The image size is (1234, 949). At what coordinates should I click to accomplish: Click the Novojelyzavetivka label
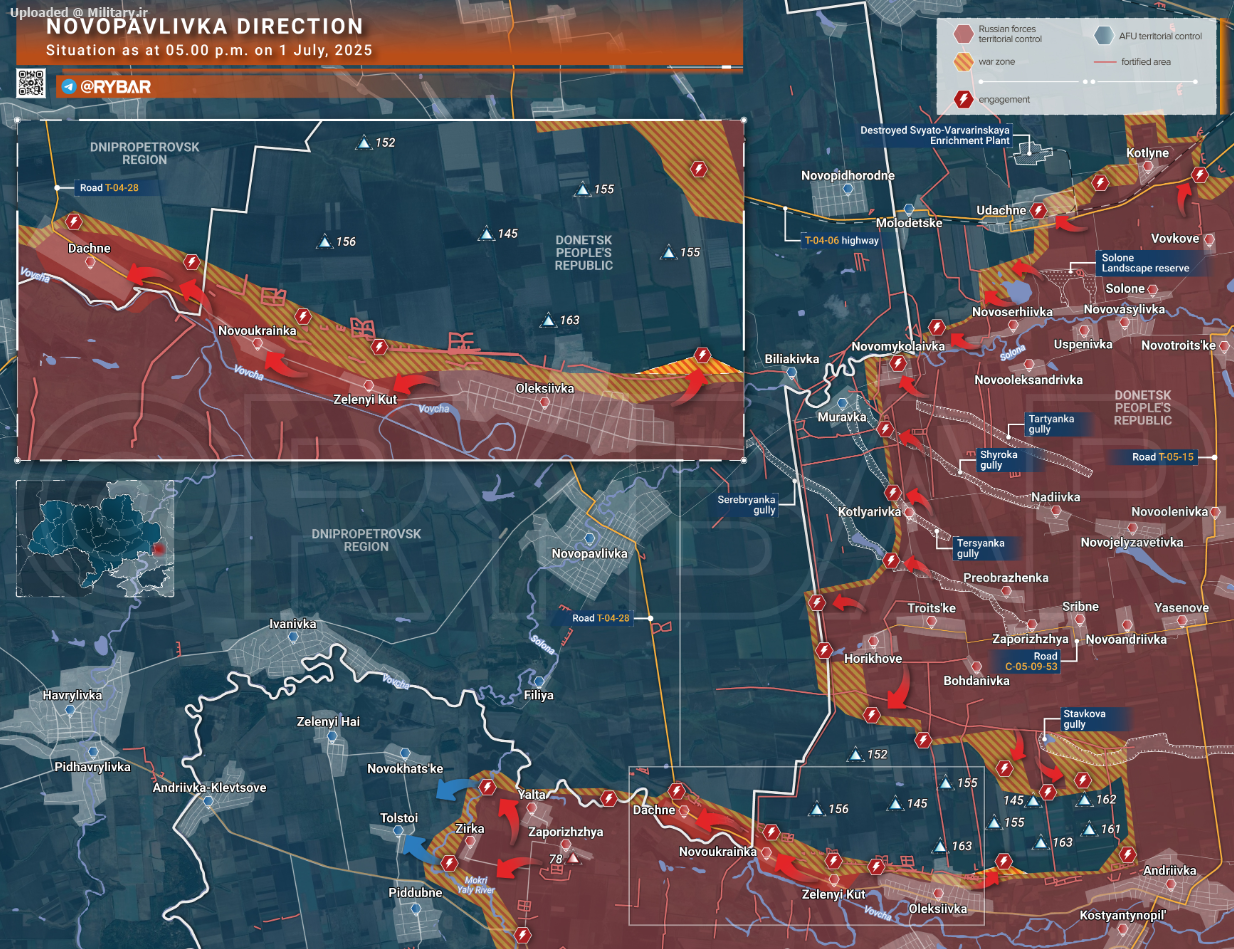(x=1132, y=542)
